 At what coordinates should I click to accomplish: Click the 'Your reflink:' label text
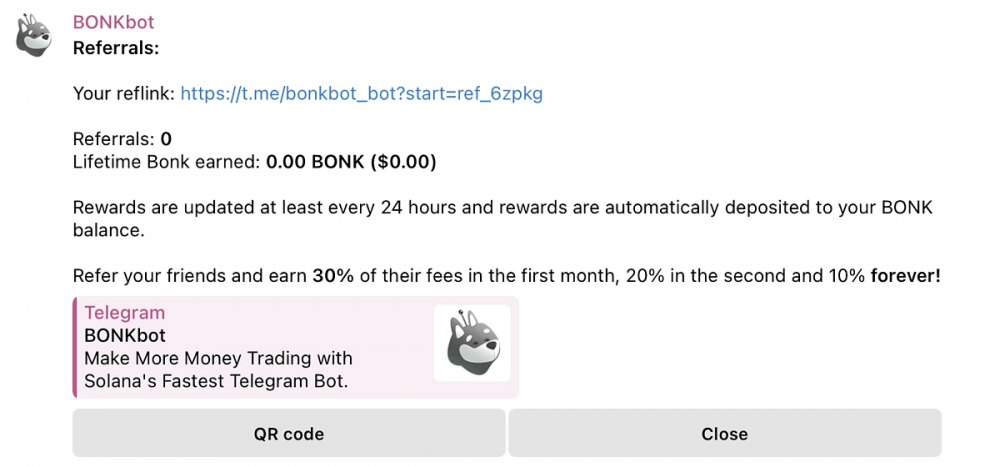point(124,94)
